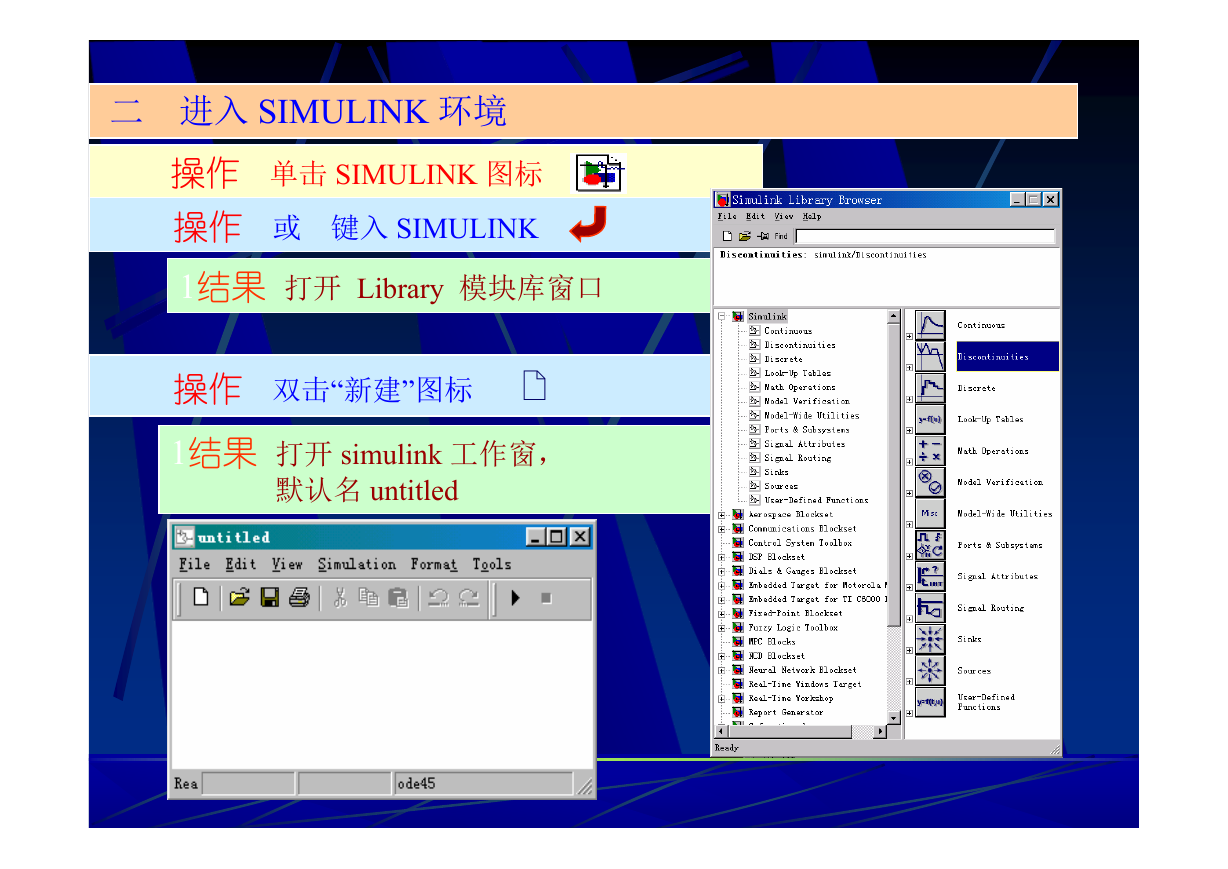Select the Model-Wide Utilities Misc icon
Image resolution: width=1228 pixels, height=869 pixels.
pos(930,513)
